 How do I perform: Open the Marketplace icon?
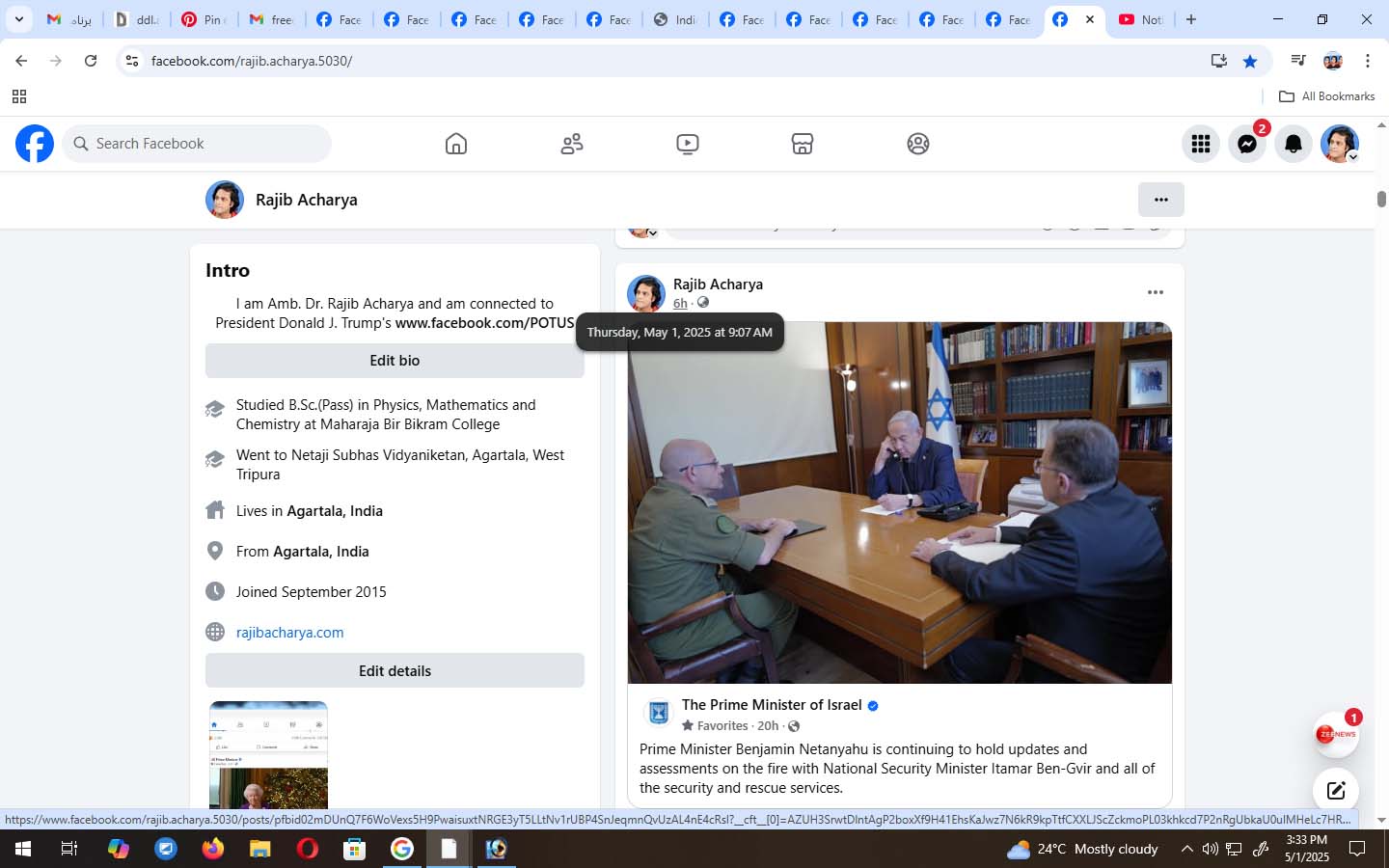point(803,144)
